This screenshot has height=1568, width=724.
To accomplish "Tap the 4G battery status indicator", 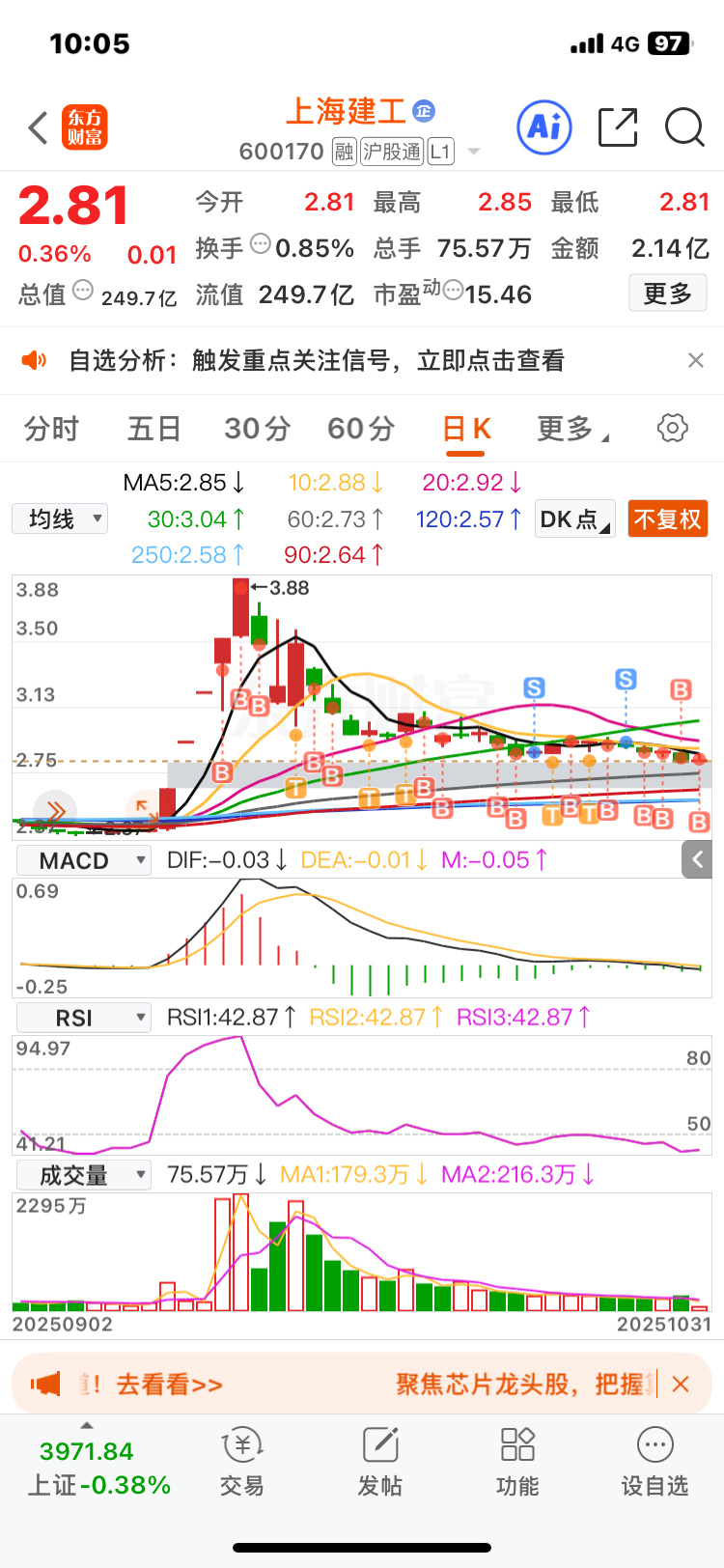I will tap(629, 43).
